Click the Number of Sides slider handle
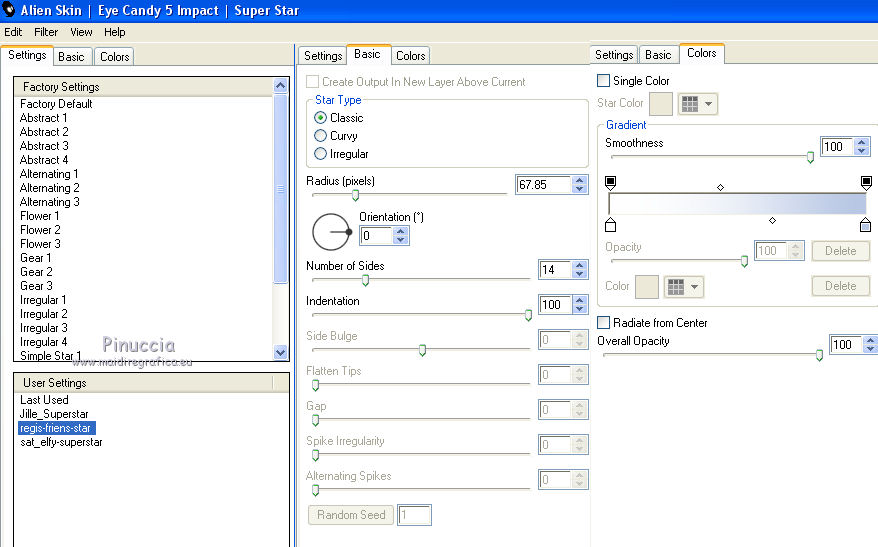This screenshot has width=878, height=547. 365,280
